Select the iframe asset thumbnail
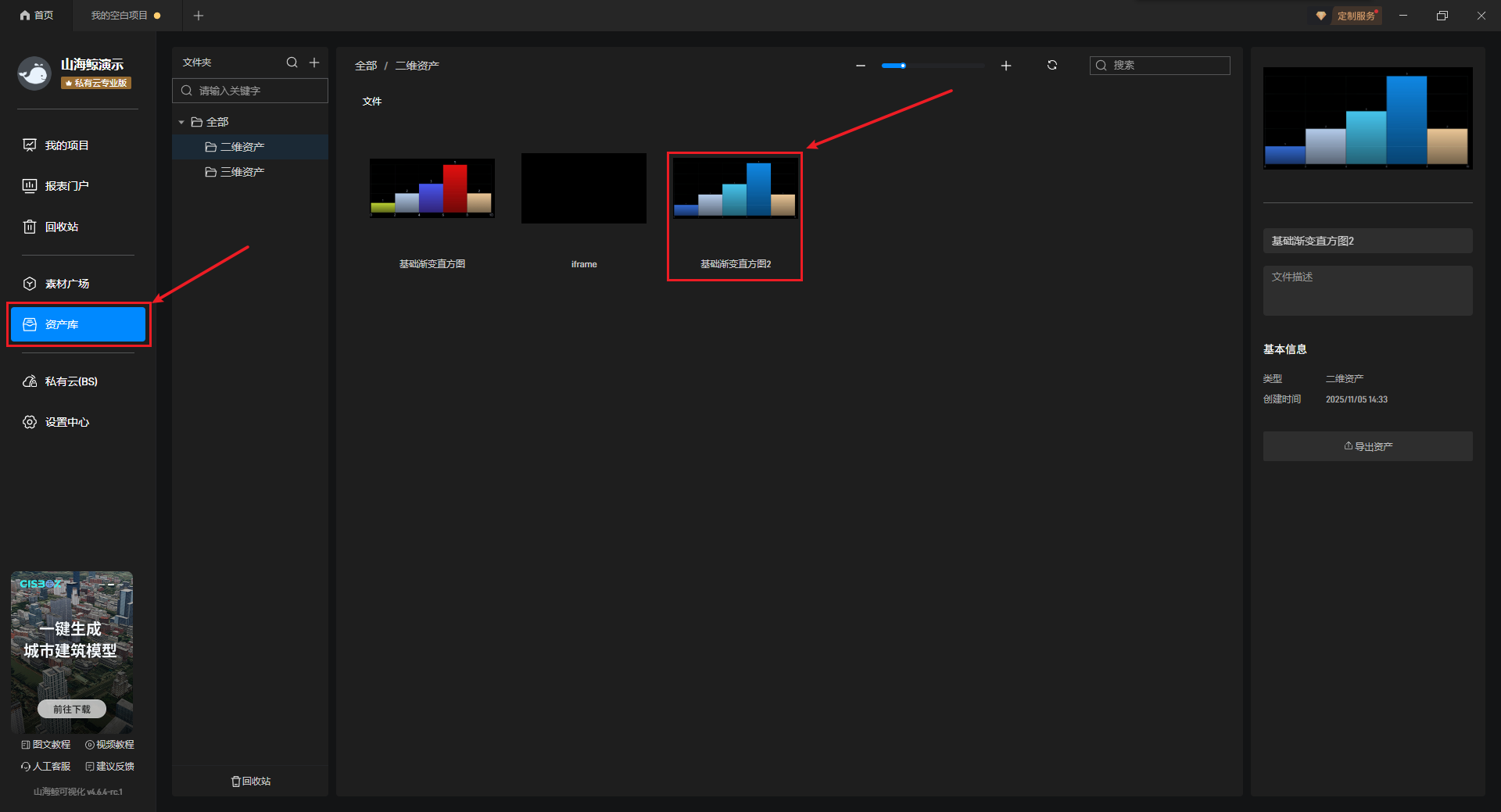1501x812 pixels. (583, 189)
